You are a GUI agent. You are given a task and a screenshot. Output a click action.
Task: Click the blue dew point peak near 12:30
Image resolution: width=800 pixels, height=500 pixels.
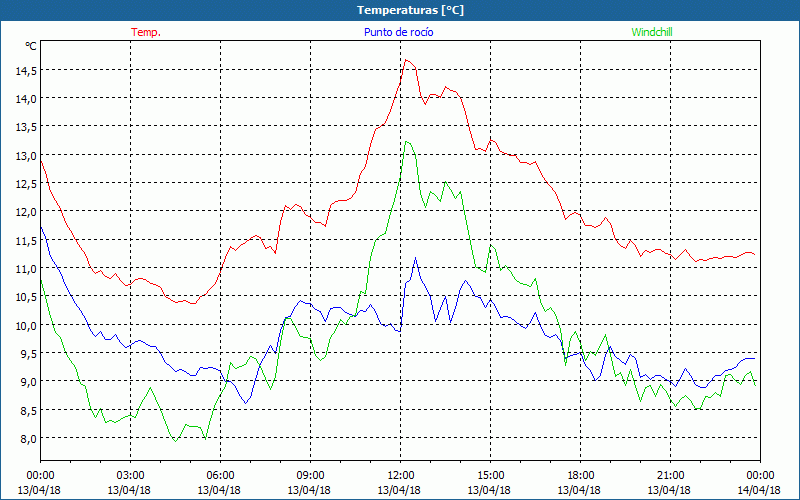(415, 258)
